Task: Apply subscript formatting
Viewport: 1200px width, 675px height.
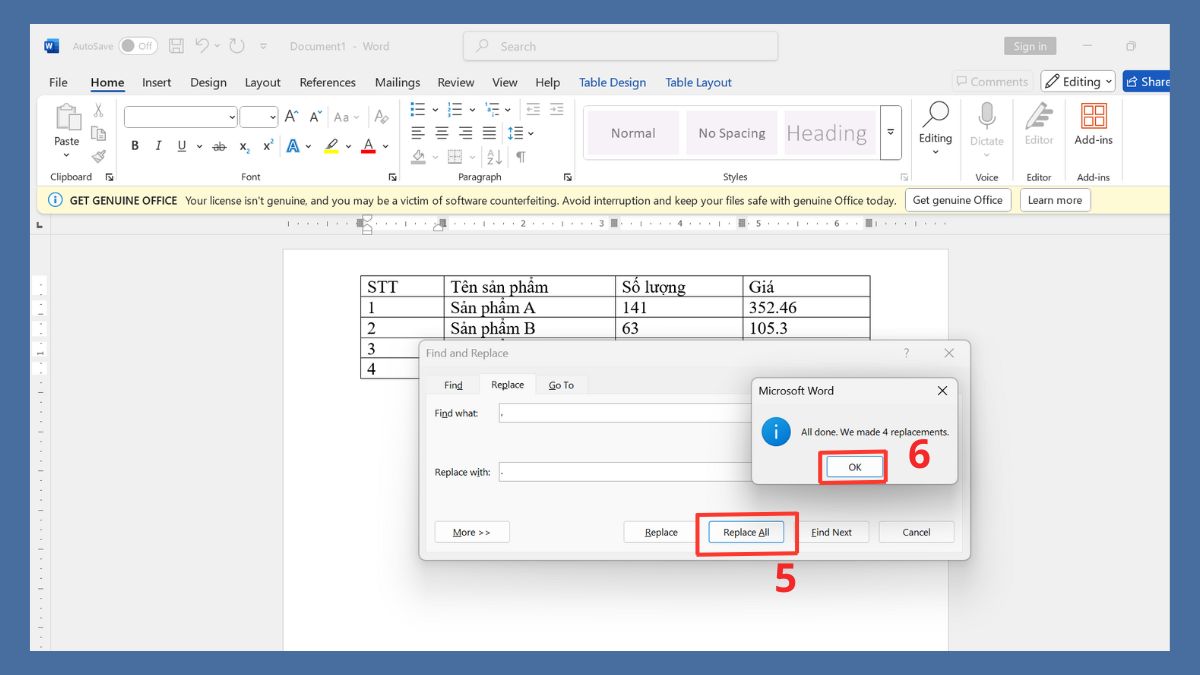Action: (x=245, y=147)
